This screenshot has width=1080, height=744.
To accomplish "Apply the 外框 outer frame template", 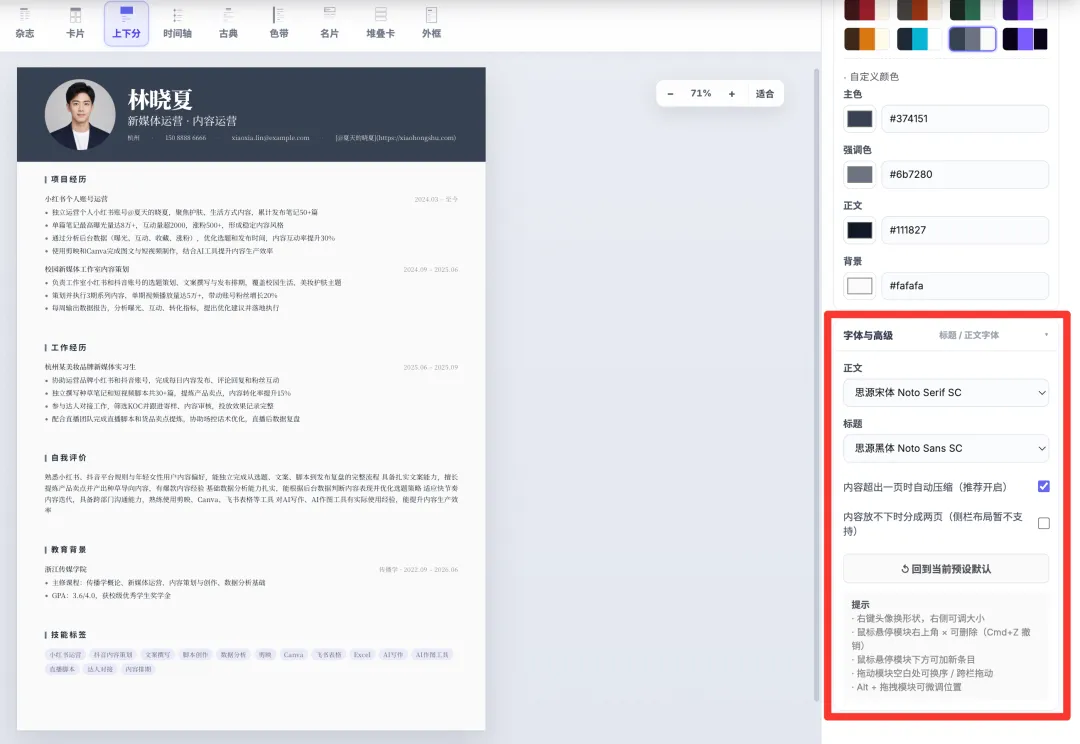I will point(432,23).
